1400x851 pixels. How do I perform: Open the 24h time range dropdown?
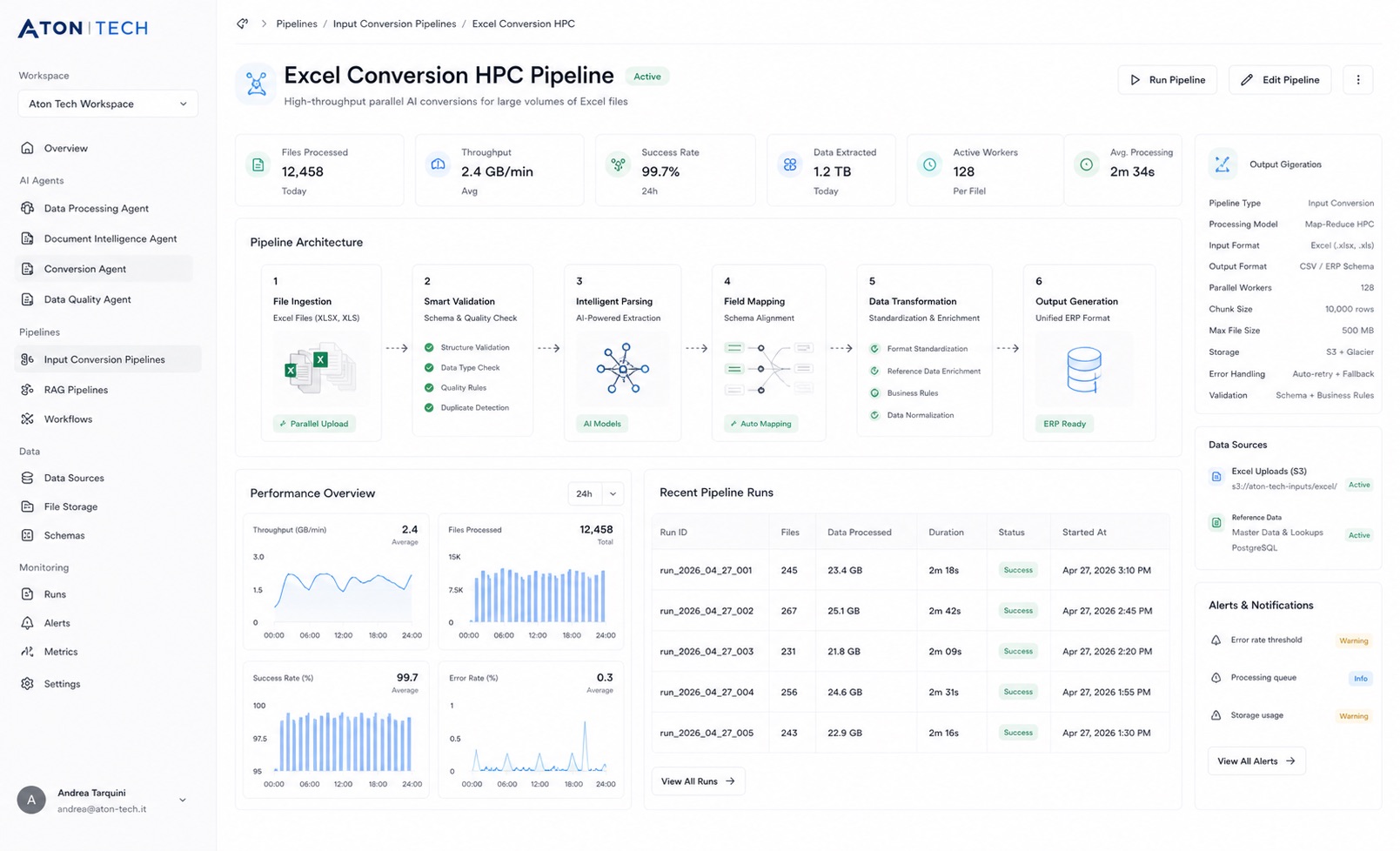coord(596,493)
